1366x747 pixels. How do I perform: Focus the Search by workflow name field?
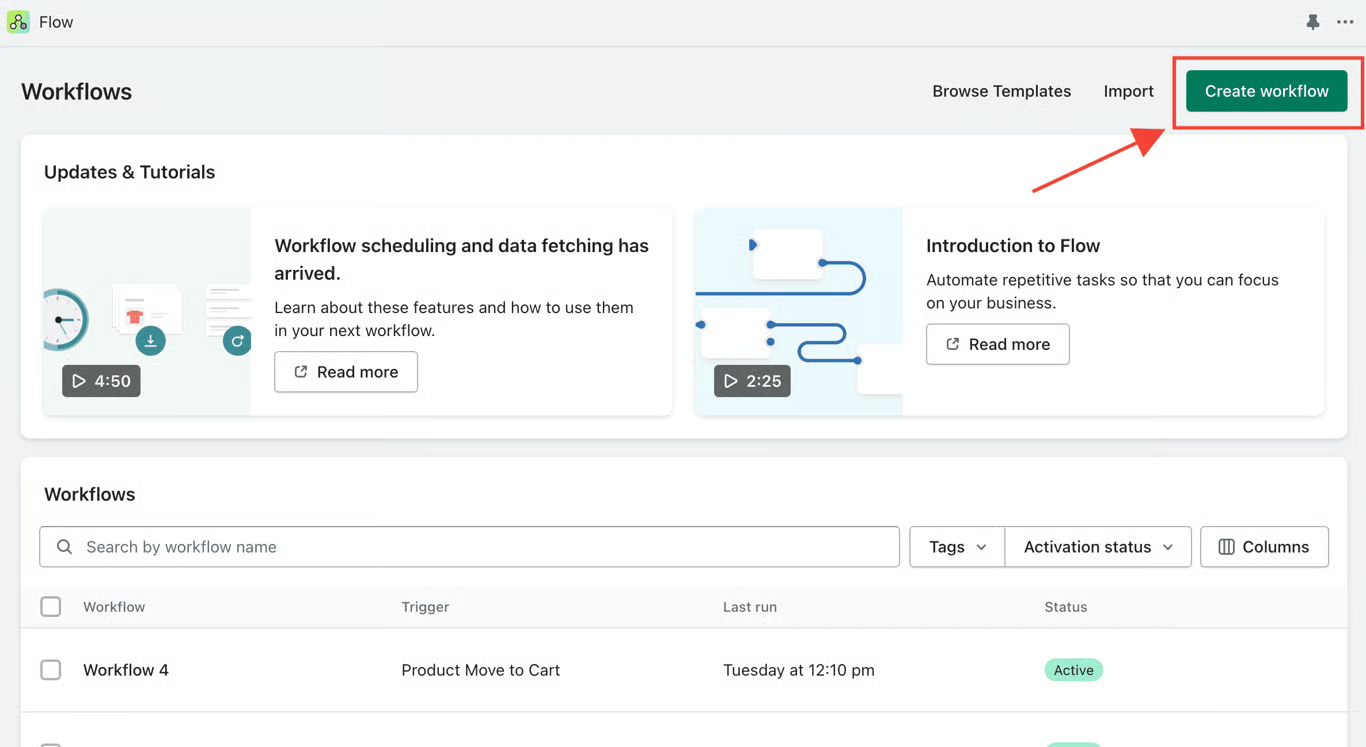469,547
